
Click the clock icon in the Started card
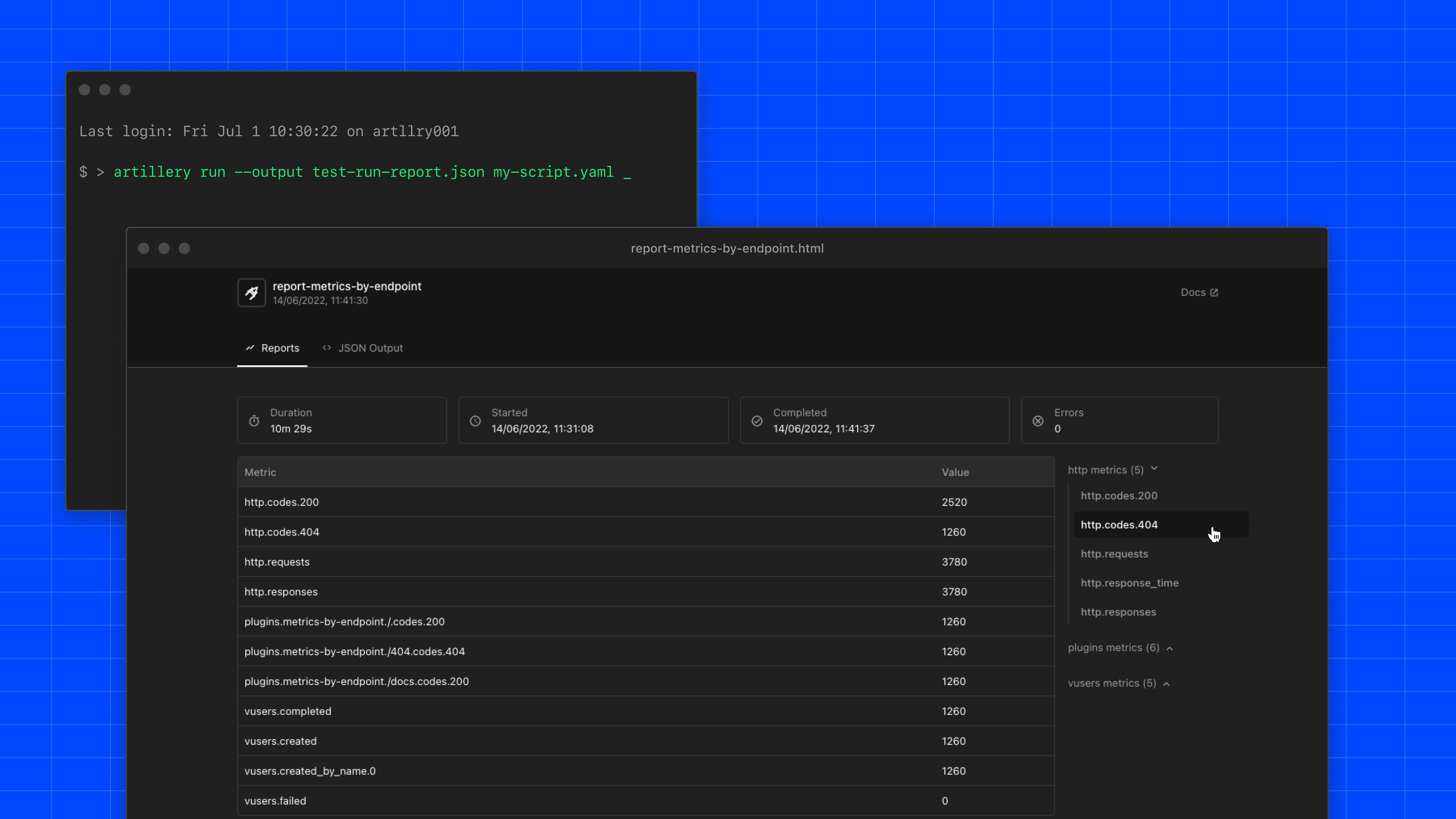point(475,420)
